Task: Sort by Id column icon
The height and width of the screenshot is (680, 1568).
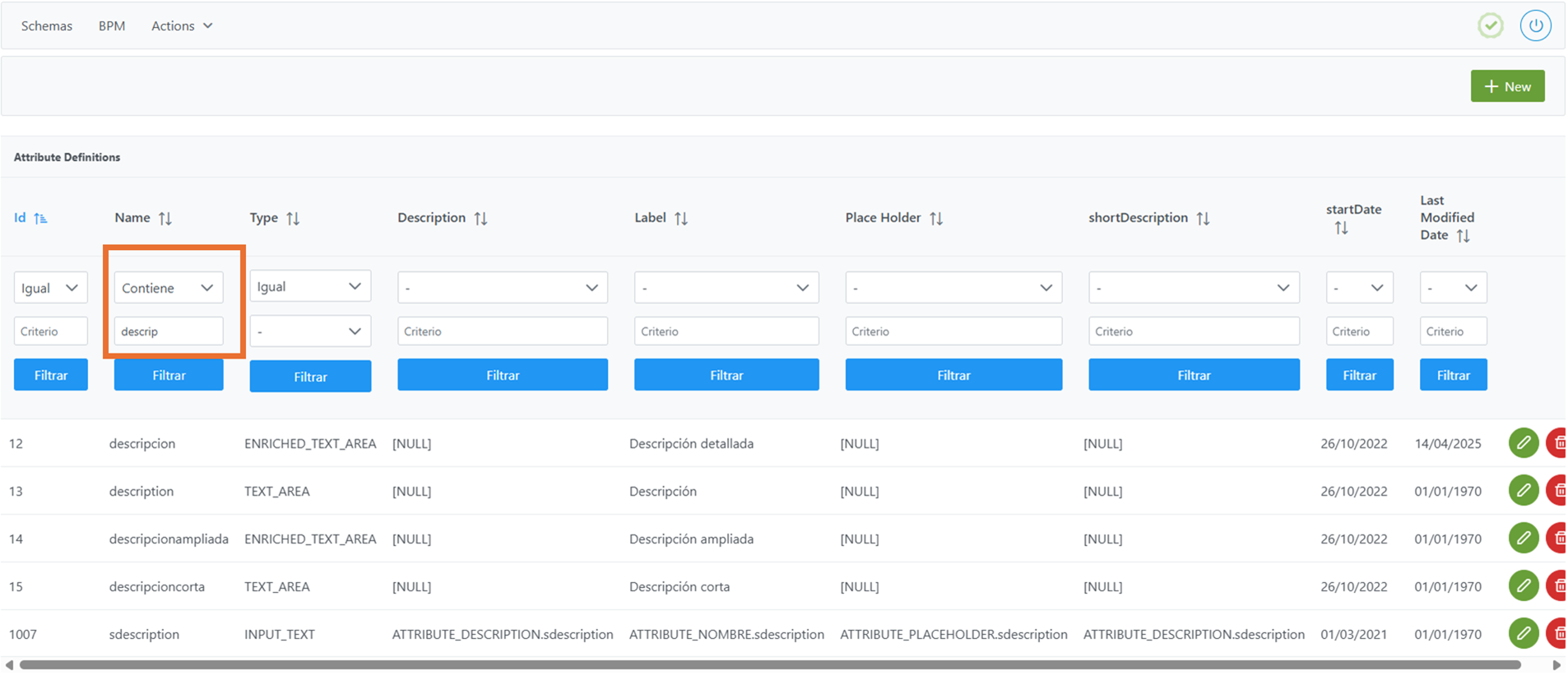Action: click(x=40, y=218)
